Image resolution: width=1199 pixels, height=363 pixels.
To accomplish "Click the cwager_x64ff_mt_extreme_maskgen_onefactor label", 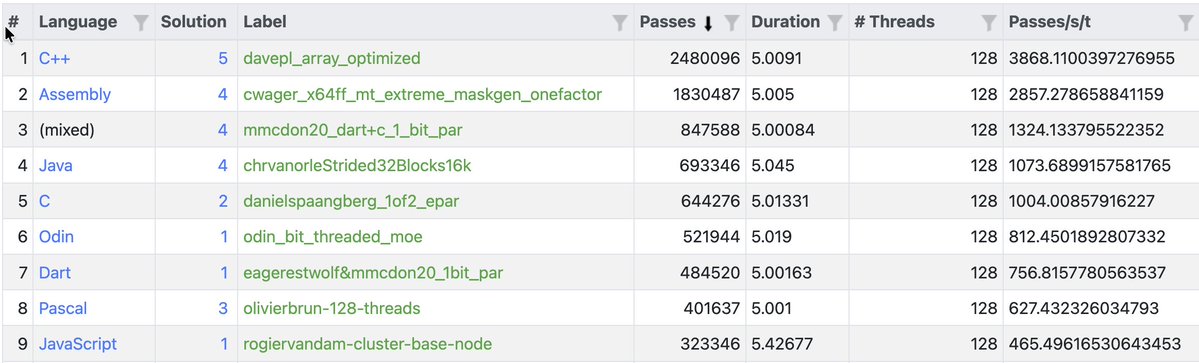I will [x=422, y=94].
